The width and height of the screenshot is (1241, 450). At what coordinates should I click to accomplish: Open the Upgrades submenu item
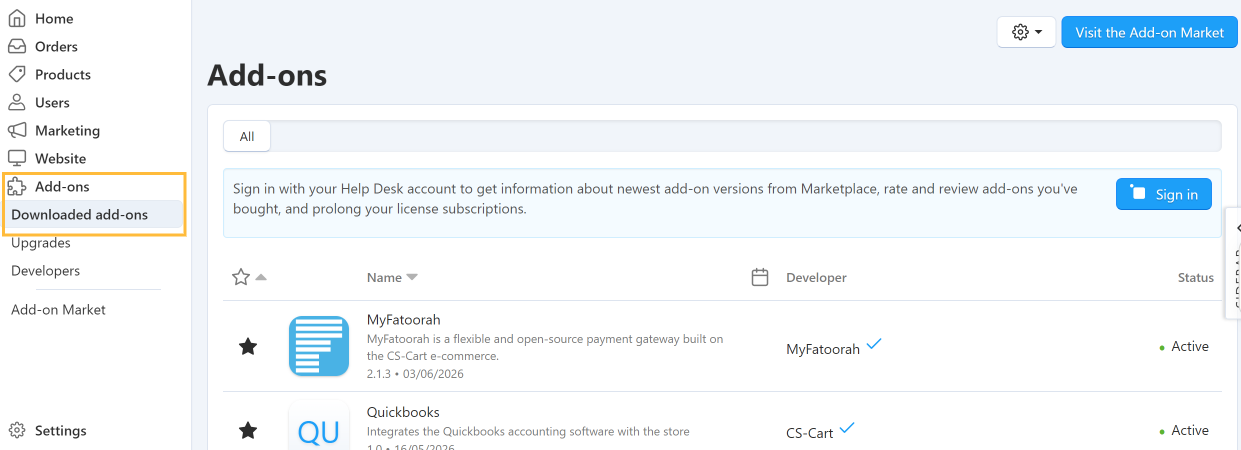point(41,243)
